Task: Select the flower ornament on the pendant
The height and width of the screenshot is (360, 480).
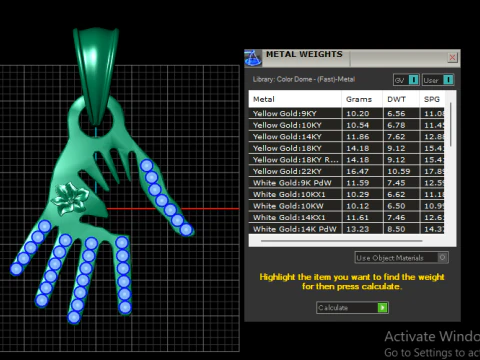Action: coord(70,198)
